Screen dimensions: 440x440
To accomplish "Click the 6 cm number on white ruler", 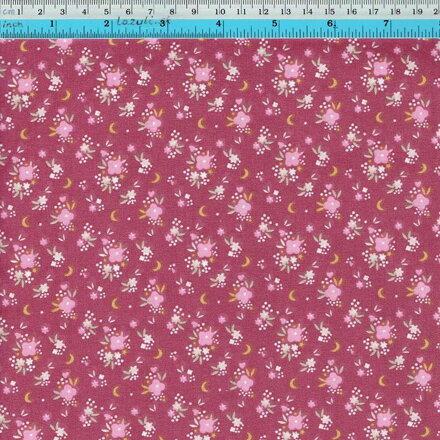I will pos(128,12).
